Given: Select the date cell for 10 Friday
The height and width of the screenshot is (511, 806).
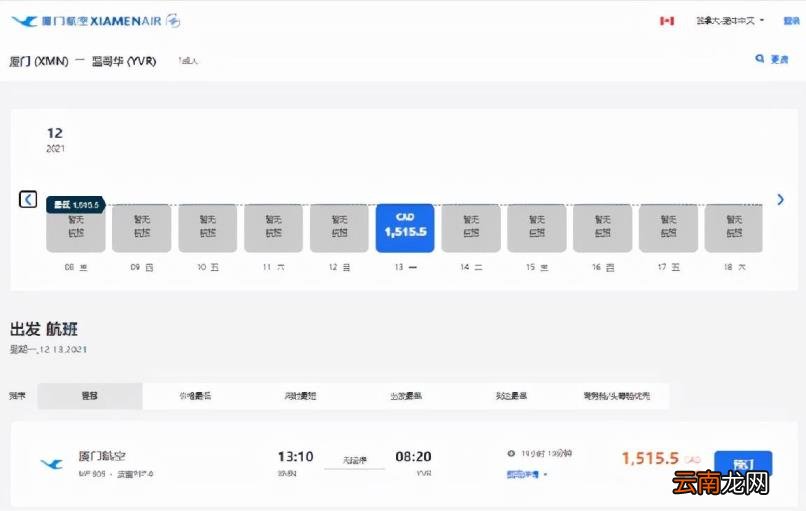Looking at the screenshot, I should click(208, 229).
